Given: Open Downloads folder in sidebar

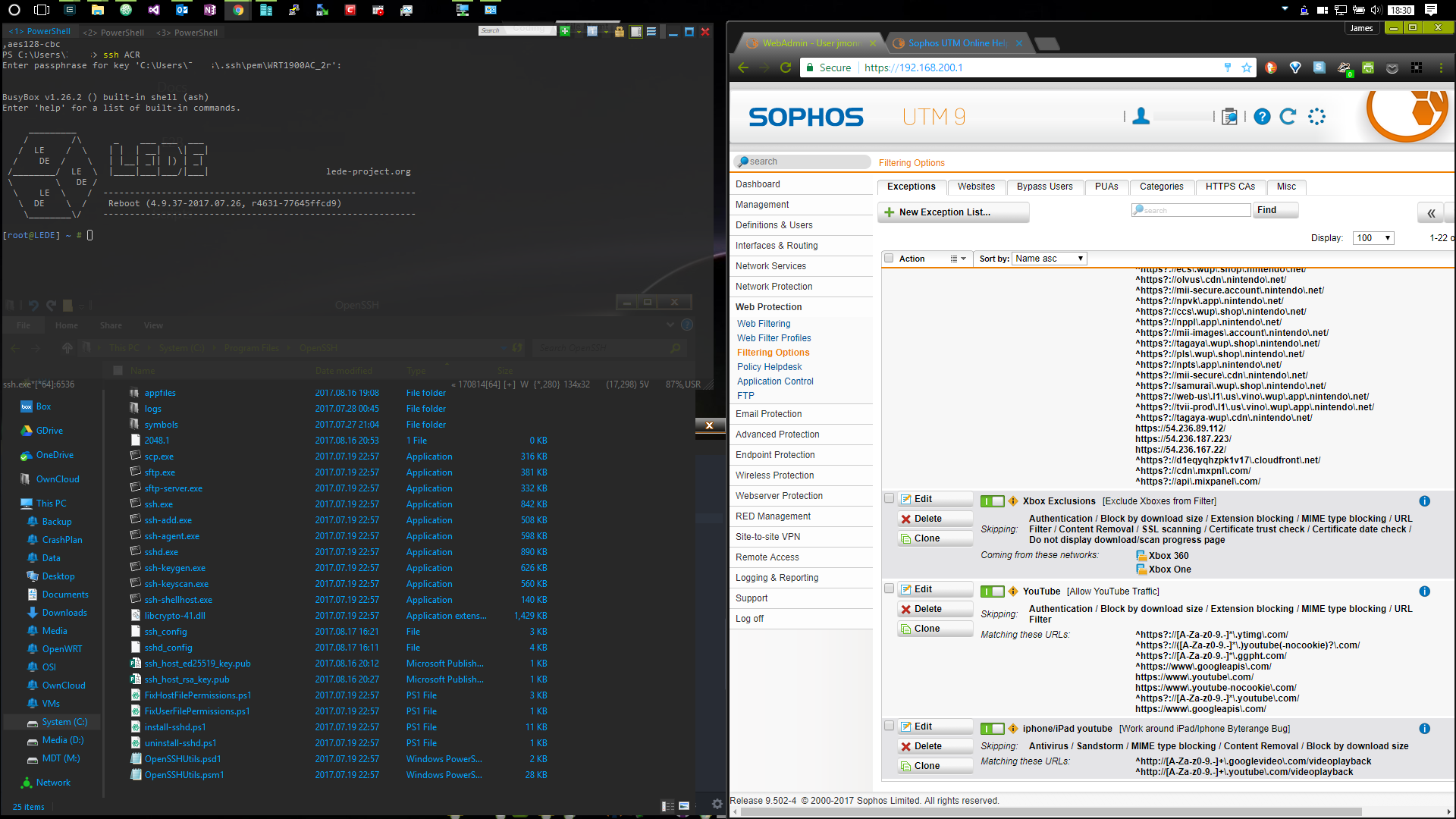Looking at the screenshot, I should (x=64, y=613).
